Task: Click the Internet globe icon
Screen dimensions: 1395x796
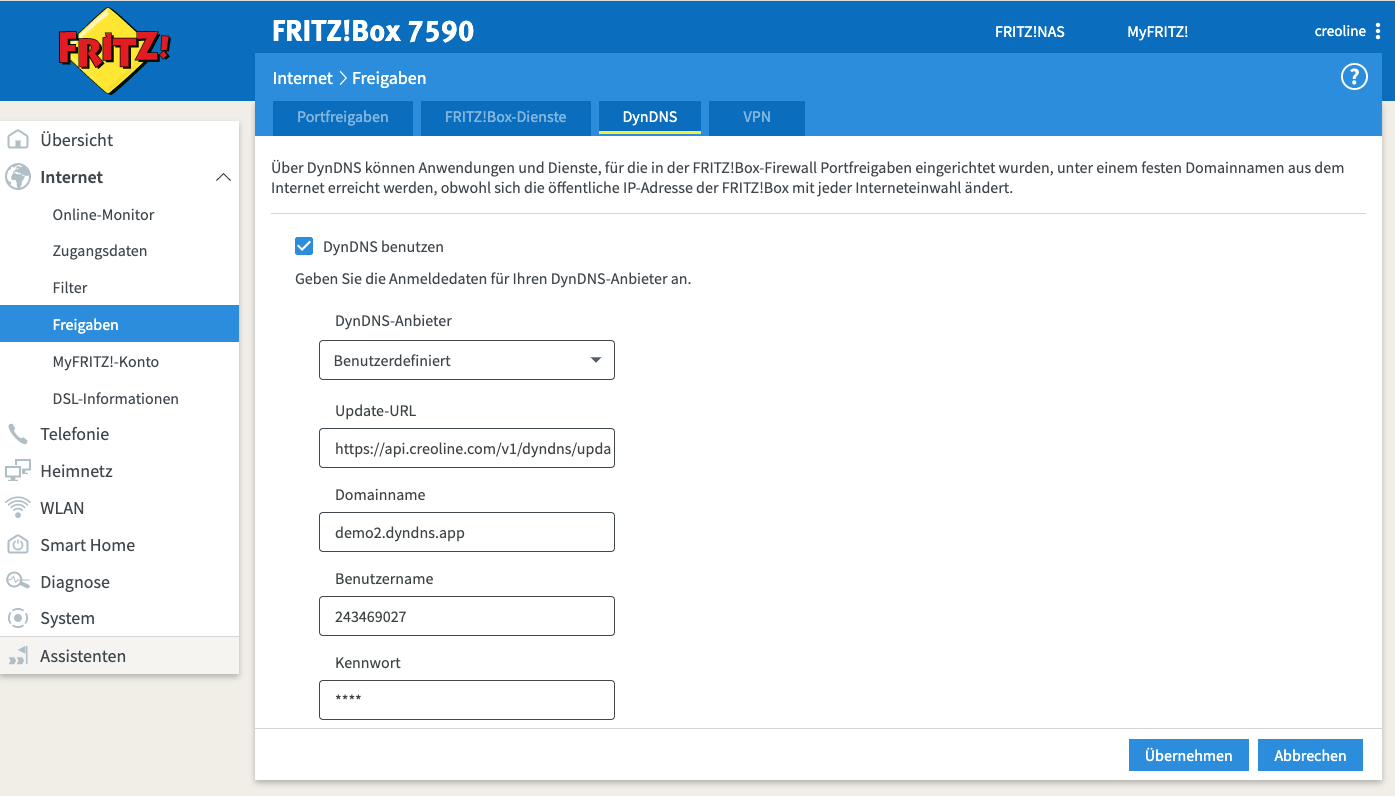Action: tap(18, 177)
